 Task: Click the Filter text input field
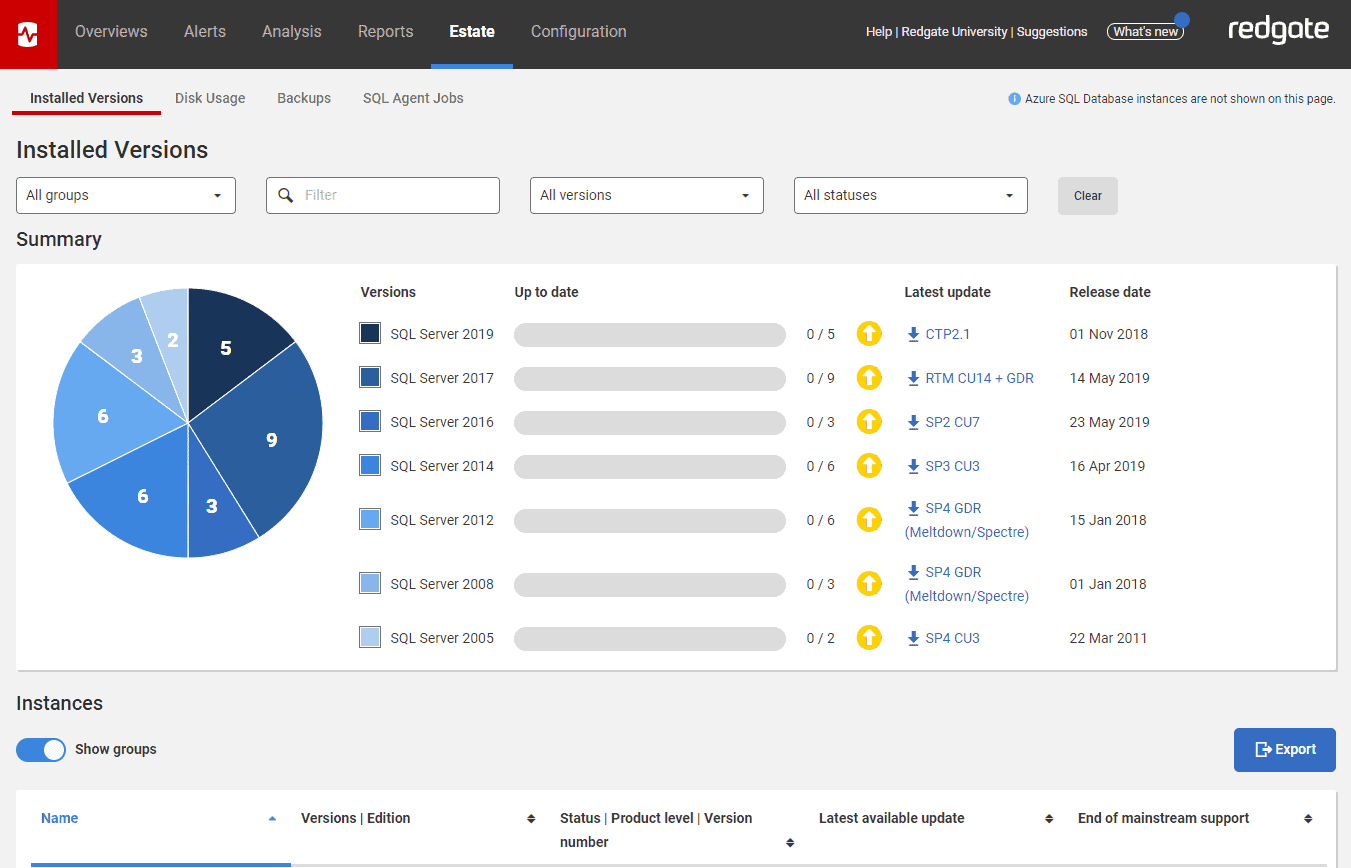tap(383, 195)
